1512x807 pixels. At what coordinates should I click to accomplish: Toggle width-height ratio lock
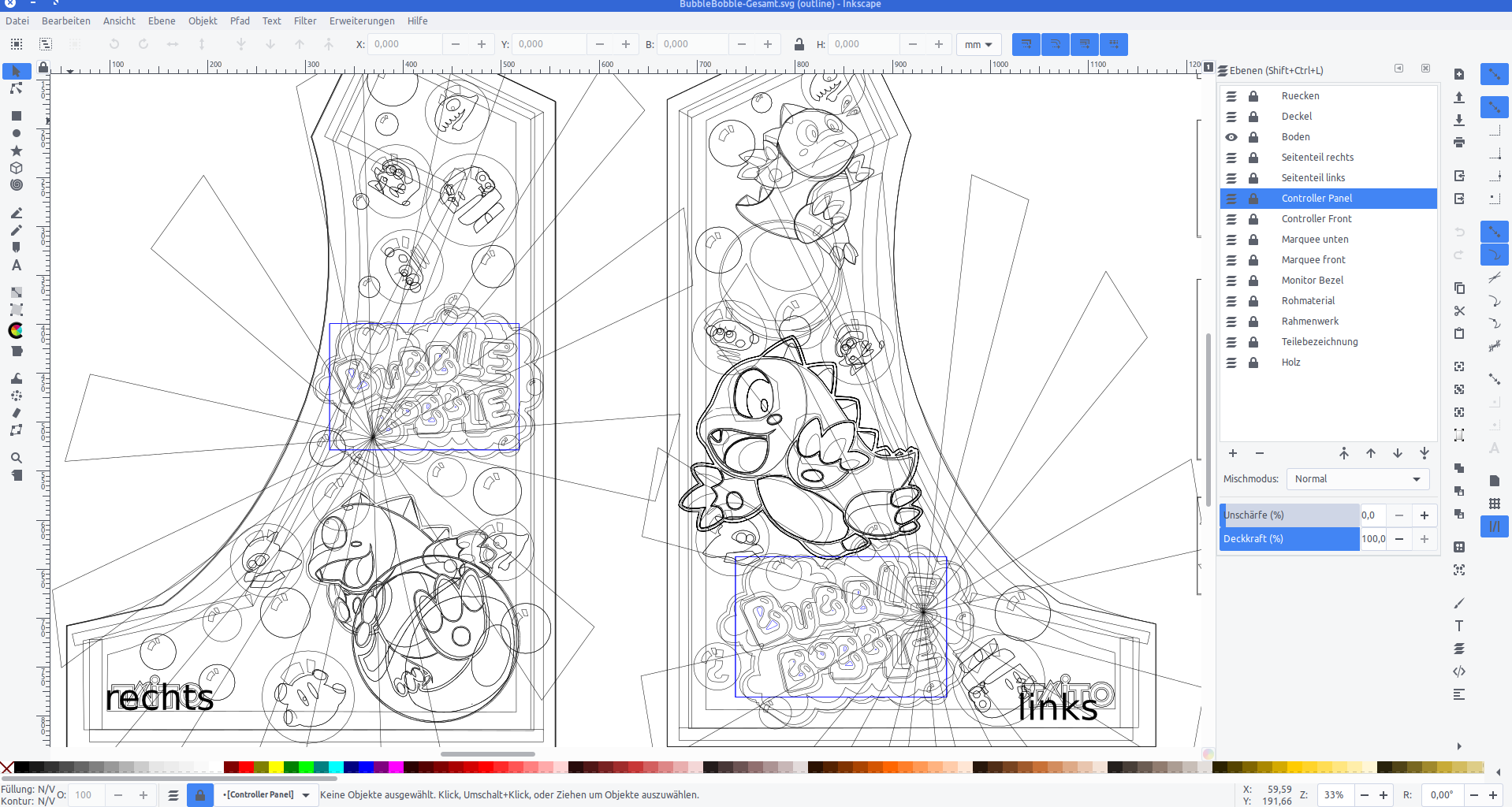tap(799, 44)
